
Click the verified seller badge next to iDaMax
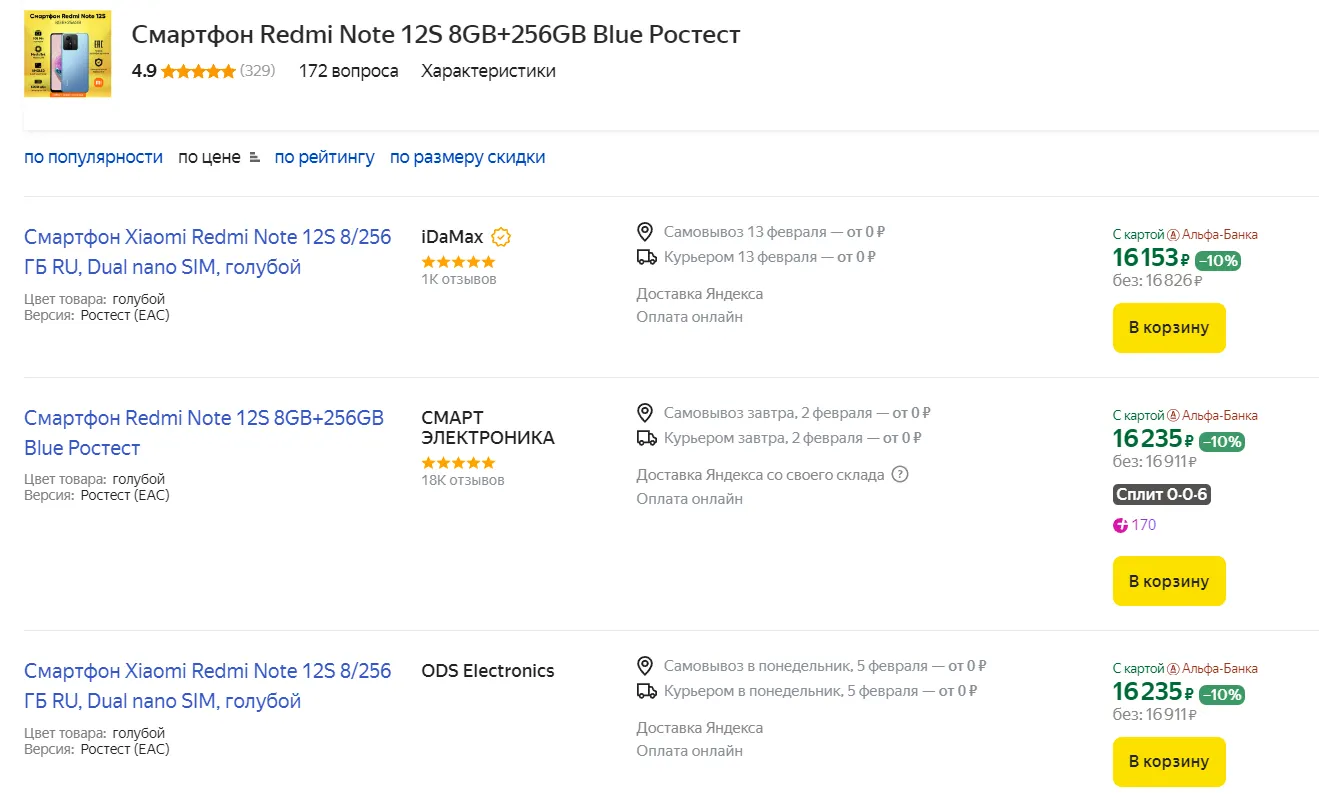[x=498, y=237]
